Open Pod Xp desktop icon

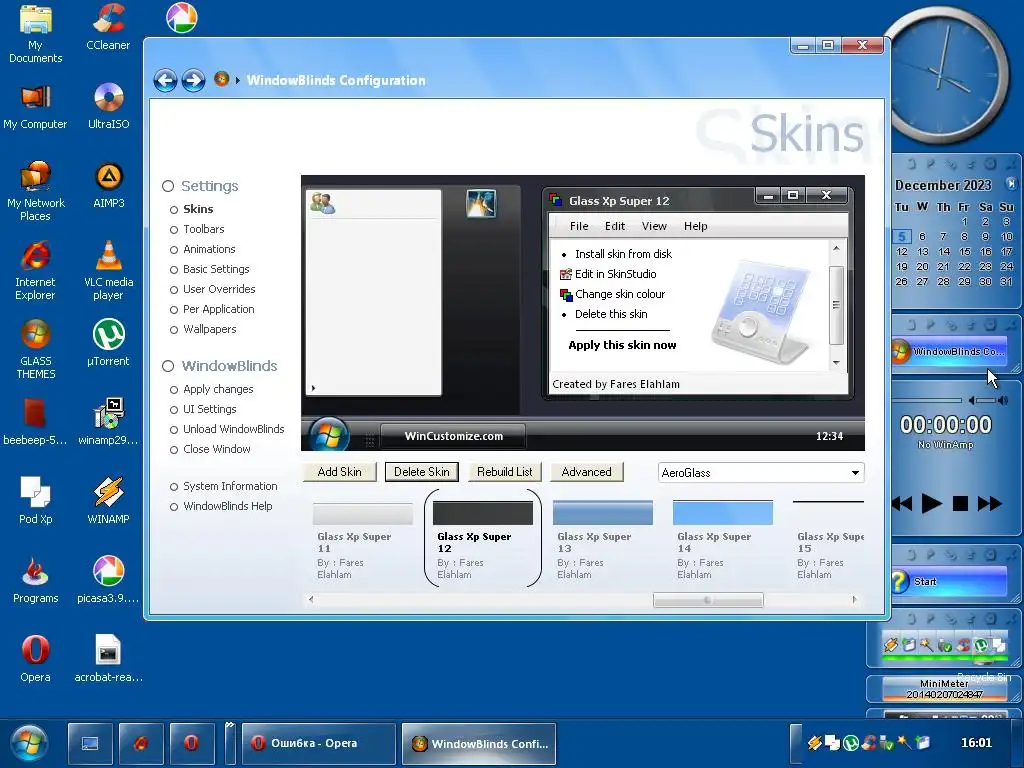point(35,501)
